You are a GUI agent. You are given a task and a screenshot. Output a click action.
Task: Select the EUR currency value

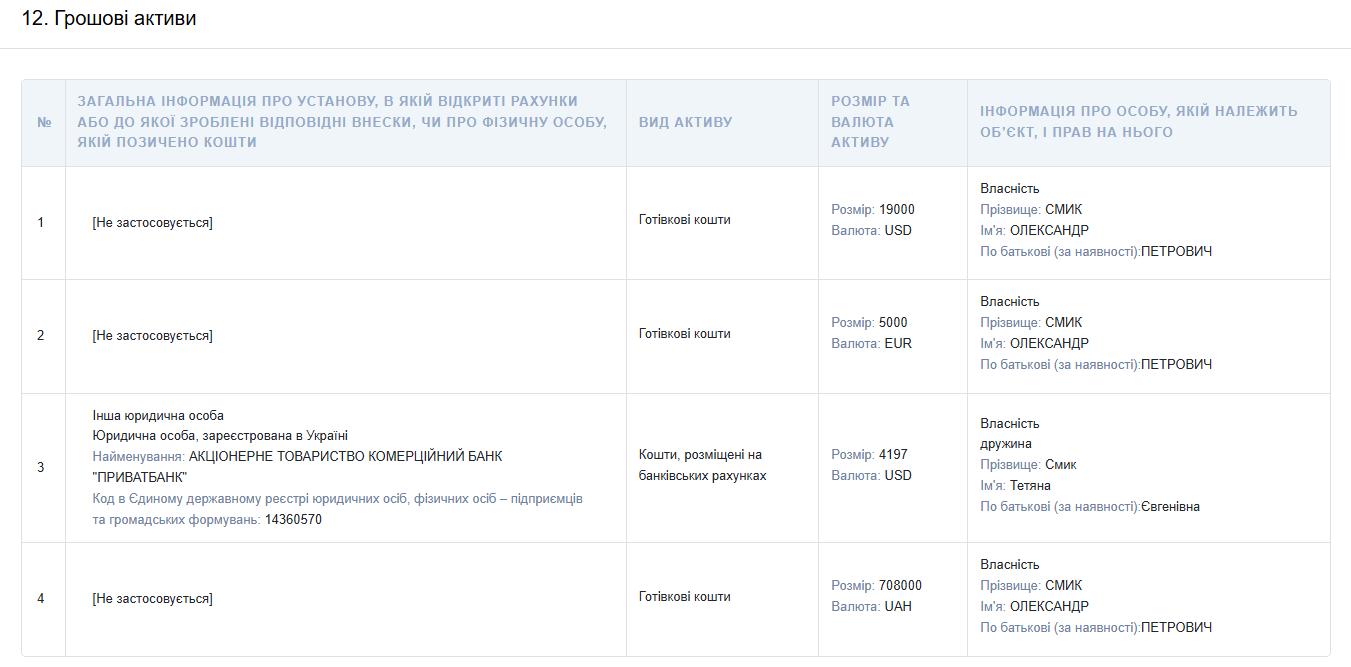(x=898, y=344)
